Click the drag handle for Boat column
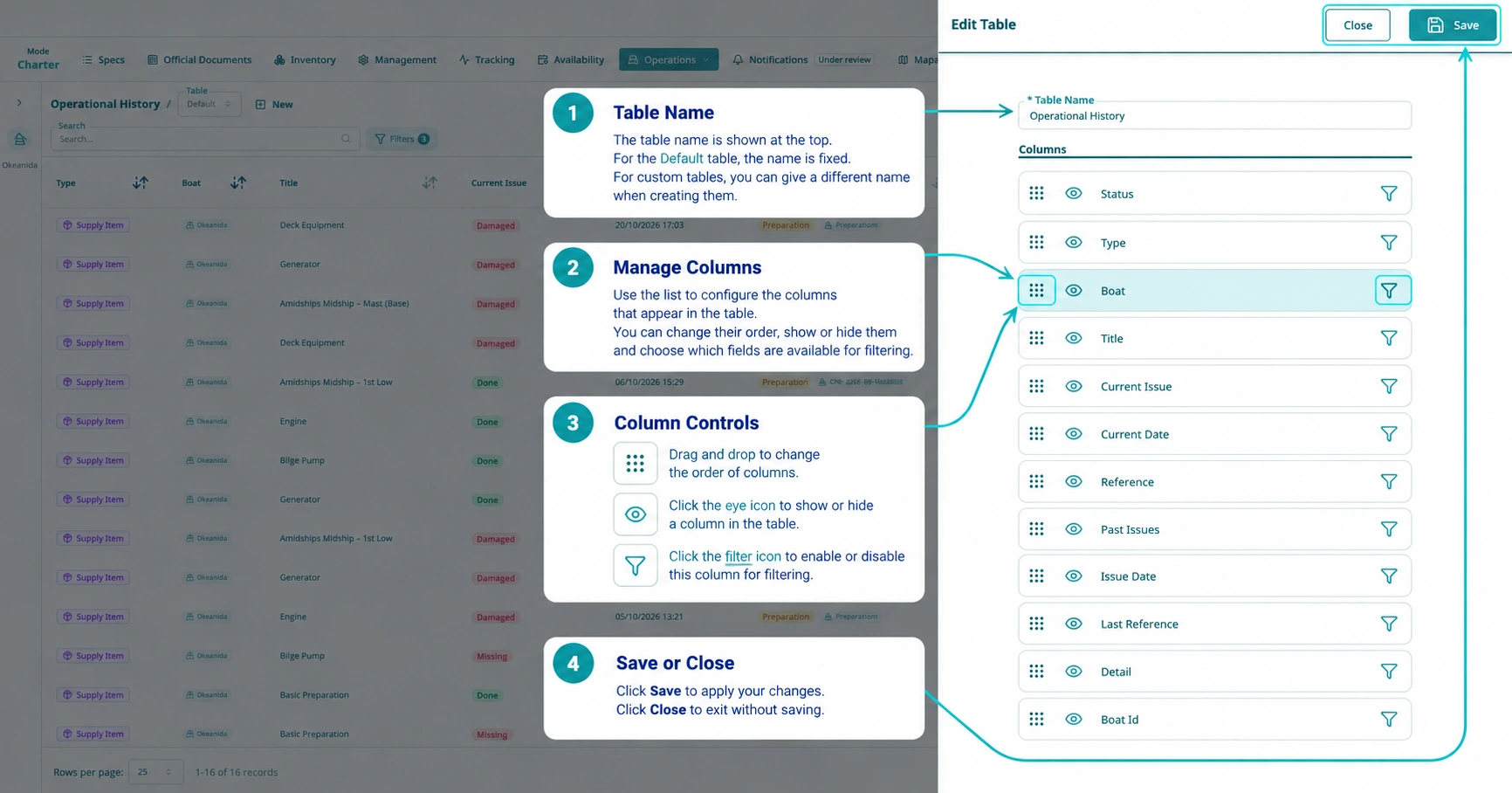Image resolution: width=1512 pixels, height=793 pixels. [1036, 291]
